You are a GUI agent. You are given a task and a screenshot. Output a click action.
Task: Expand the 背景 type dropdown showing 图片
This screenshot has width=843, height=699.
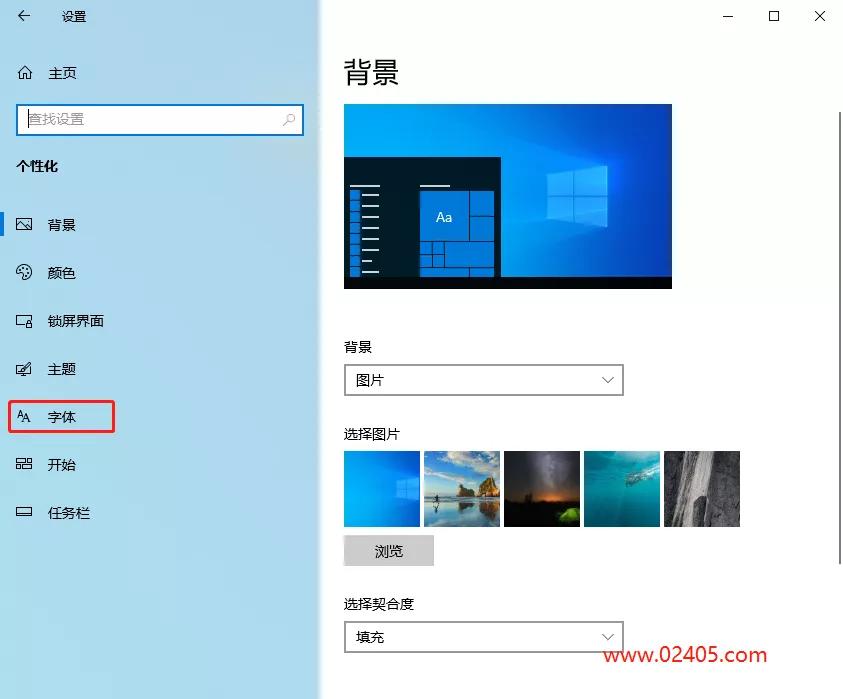click(x=483, y=380)
